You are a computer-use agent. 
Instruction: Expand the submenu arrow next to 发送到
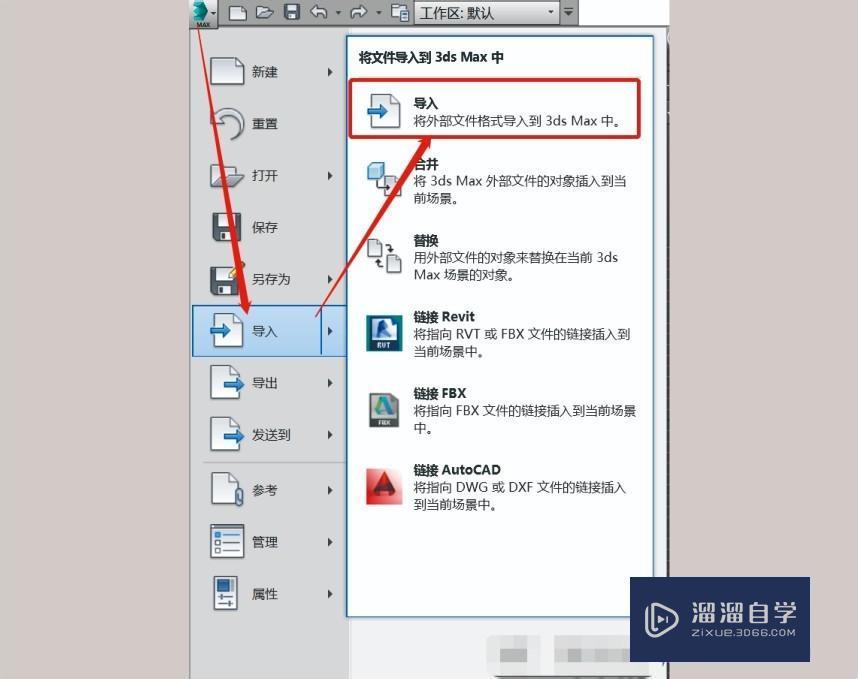tap(330, 434)
